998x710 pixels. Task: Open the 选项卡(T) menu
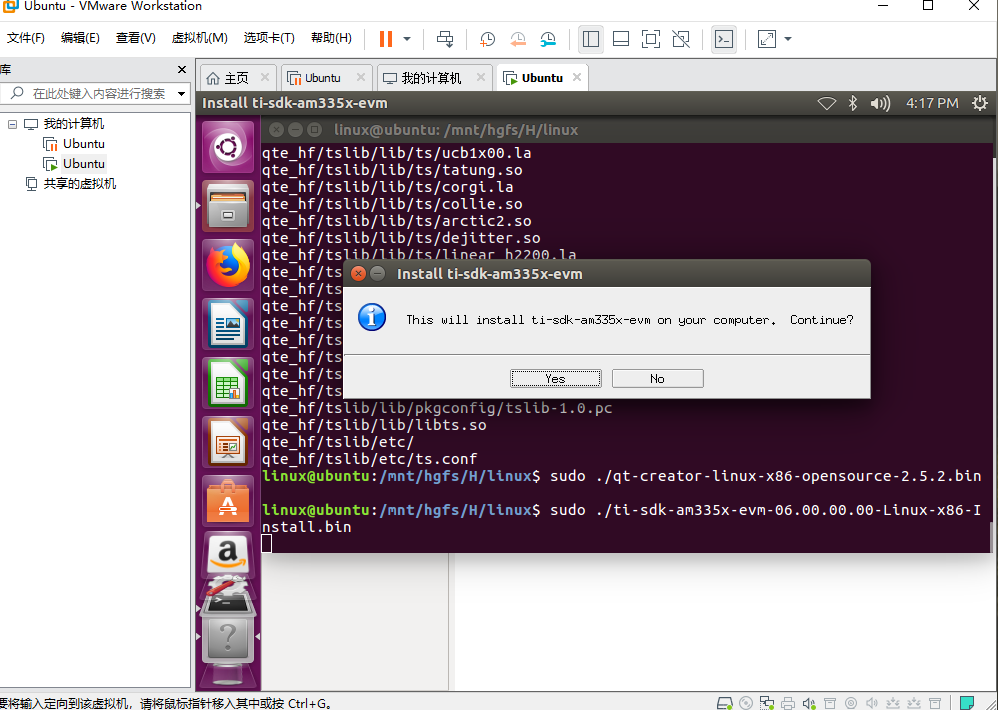point(269,38)
